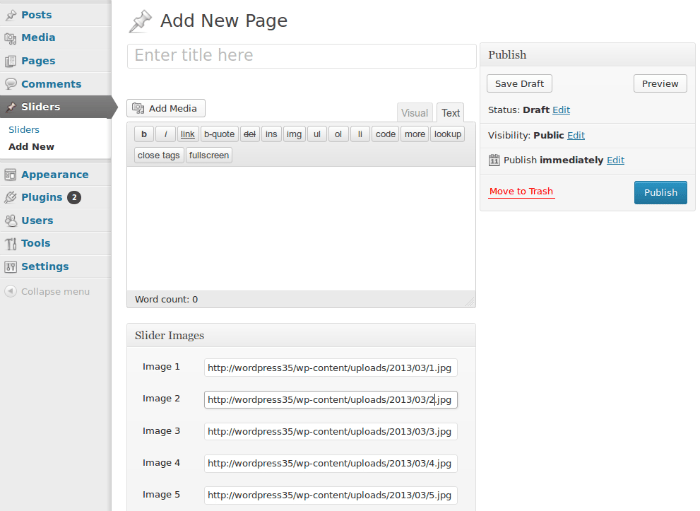This screenshot has height=511, width=700.
Task: Edit the Publish immediately schedule
Action: tap(615, 160)
